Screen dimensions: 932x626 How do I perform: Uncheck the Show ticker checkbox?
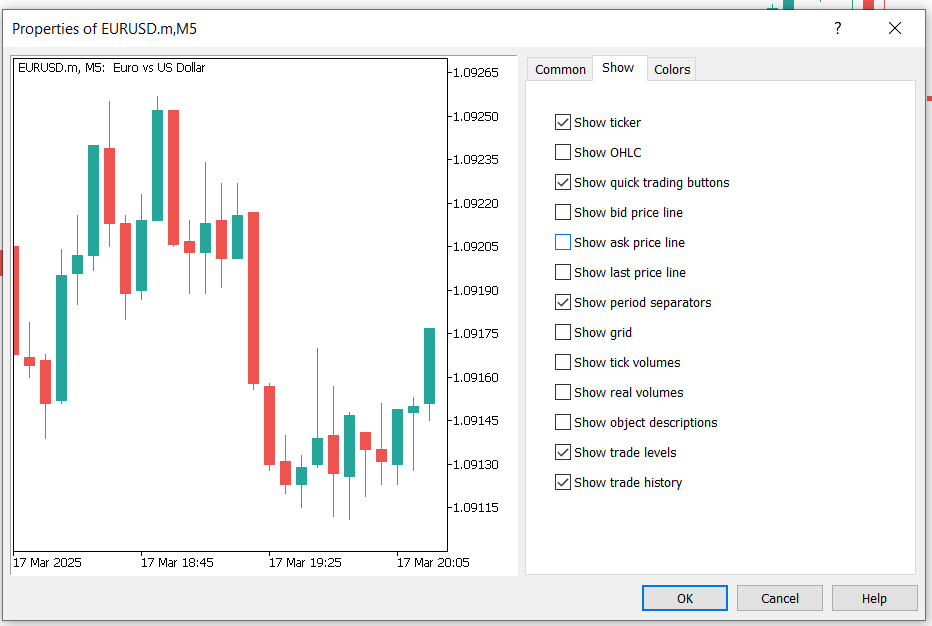563,123
